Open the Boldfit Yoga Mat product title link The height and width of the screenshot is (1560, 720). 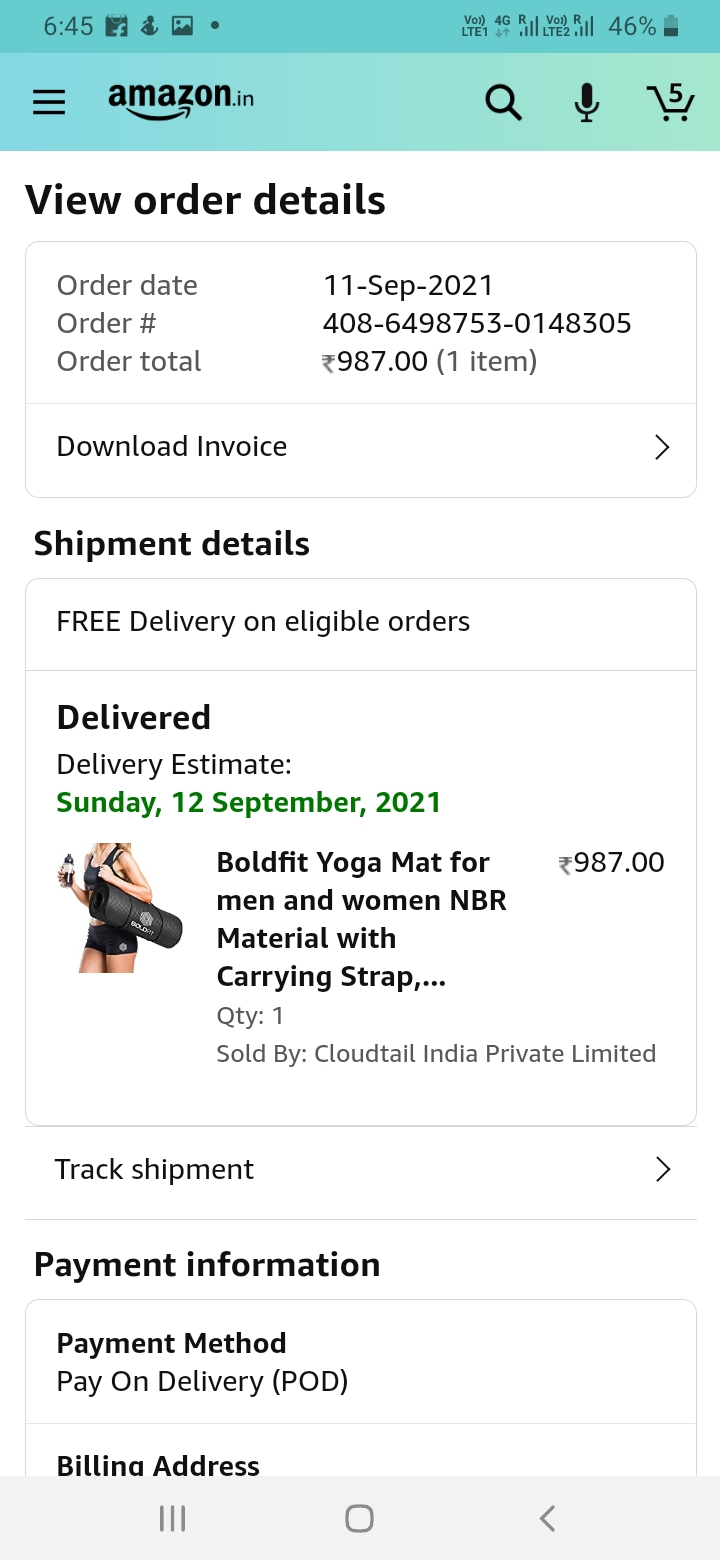(x=361, y=919)
